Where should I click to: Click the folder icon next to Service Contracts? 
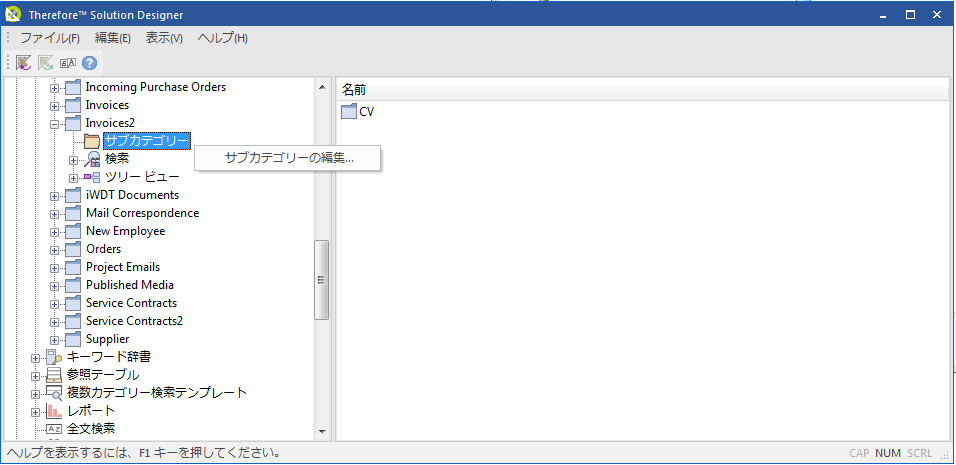tap(73, 303)
